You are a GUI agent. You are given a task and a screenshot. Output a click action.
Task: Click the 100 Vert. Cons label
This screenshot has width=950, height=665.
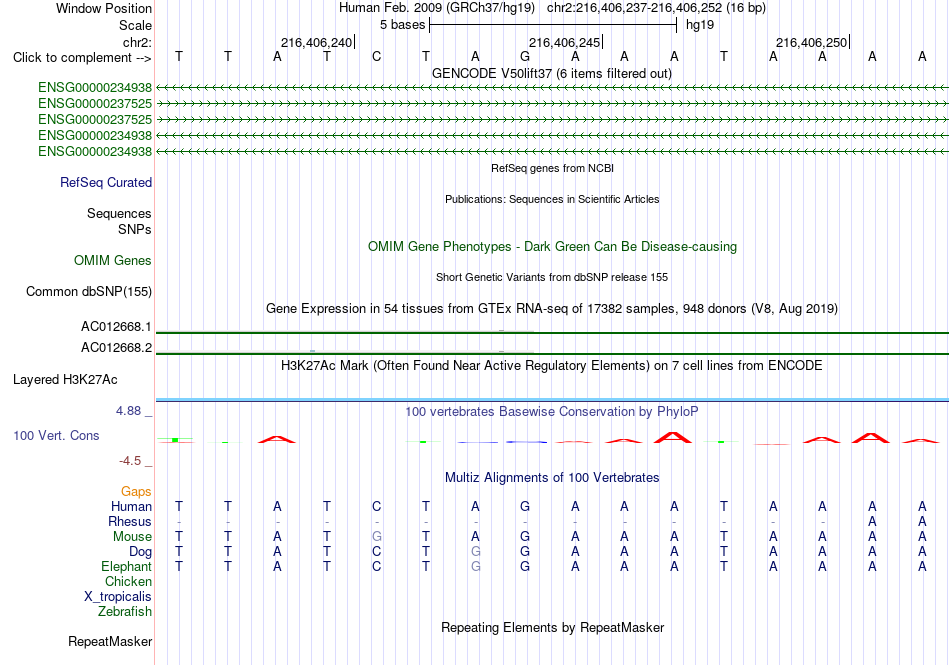tap(56, 435)
